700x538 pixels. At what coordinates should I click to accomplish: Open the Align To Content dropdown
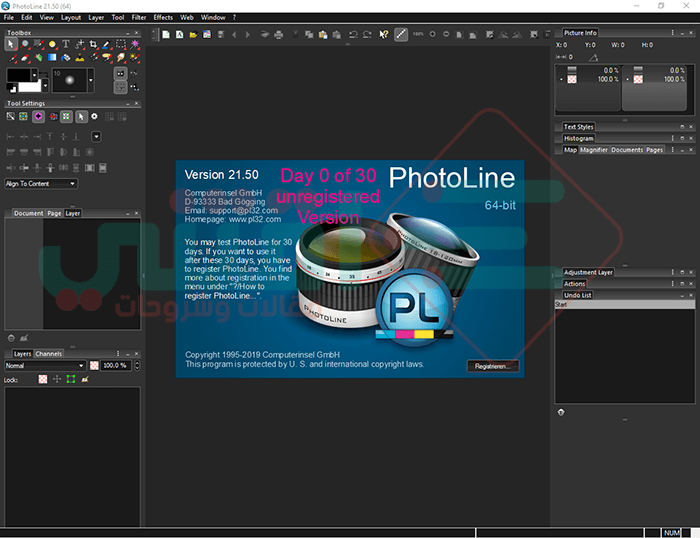click(x=41, y=184)
